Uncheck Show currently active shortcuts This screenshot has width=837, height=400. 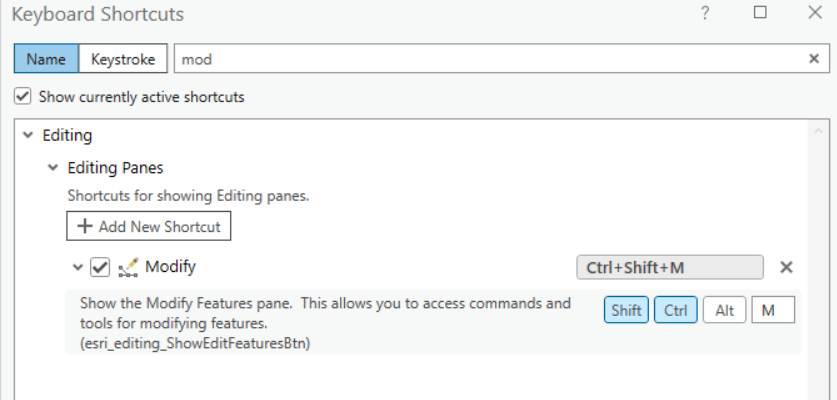(22, 97)
